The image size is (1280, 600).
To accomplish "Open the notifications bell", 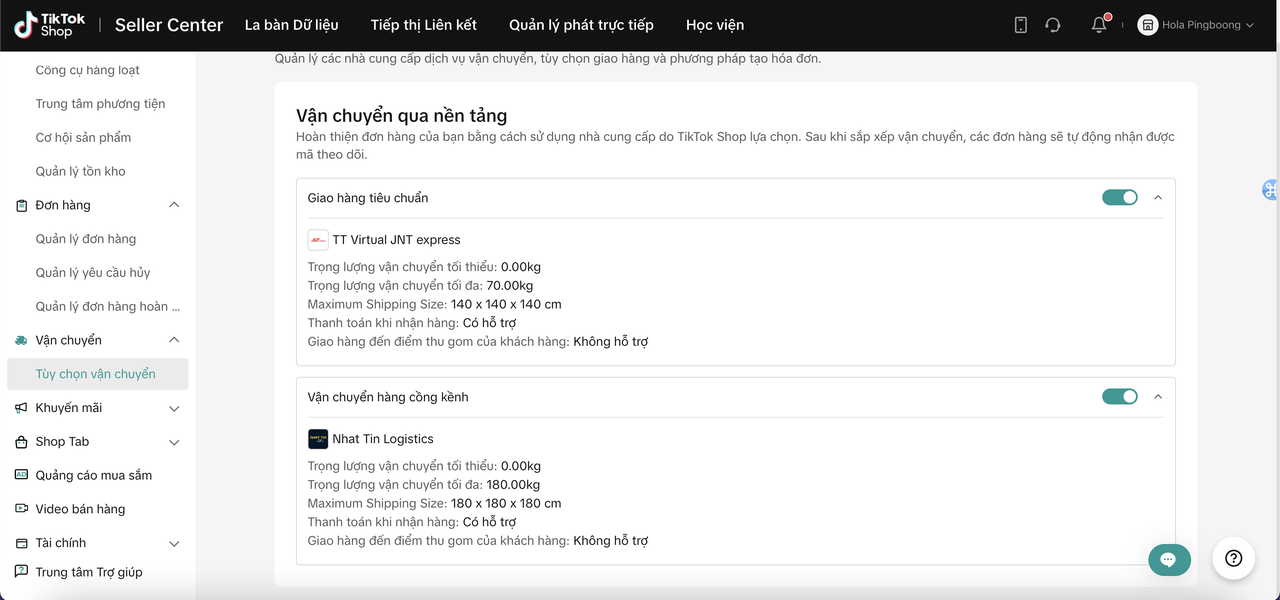I will tap(1099, 25).
